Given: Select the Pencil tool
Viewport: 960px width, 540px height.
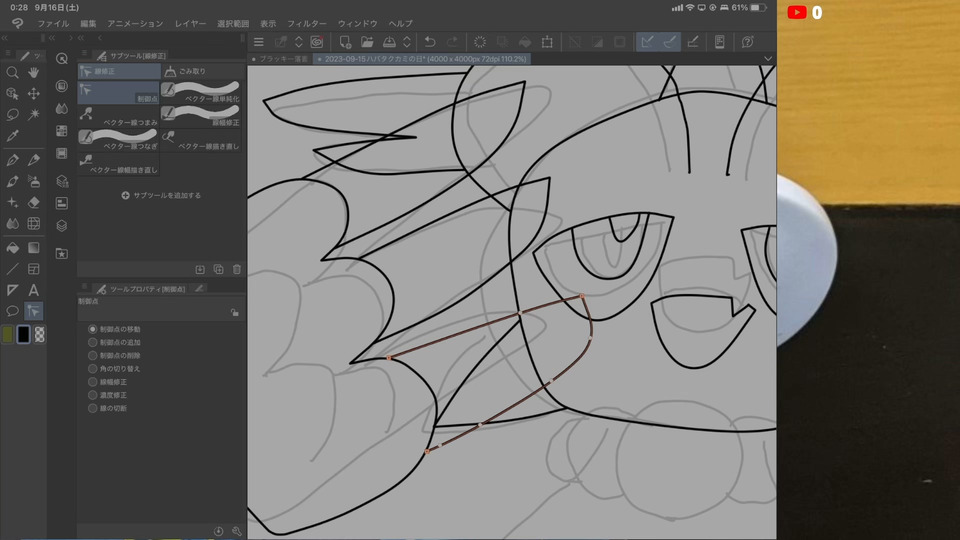Looking at the screenshot, I should coord(34,160).
